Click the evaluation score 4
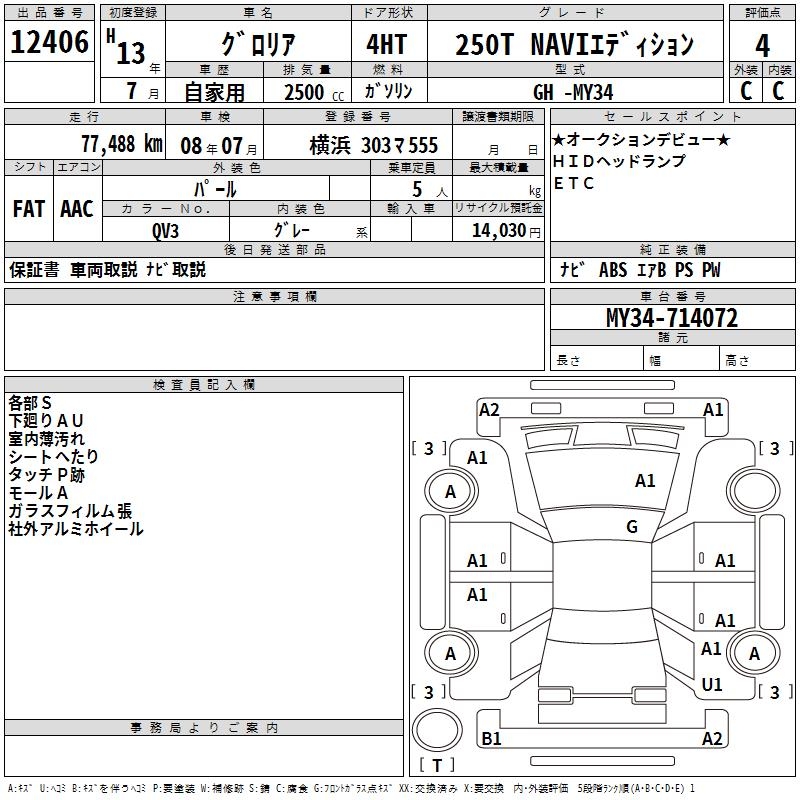 click(762, 46)
